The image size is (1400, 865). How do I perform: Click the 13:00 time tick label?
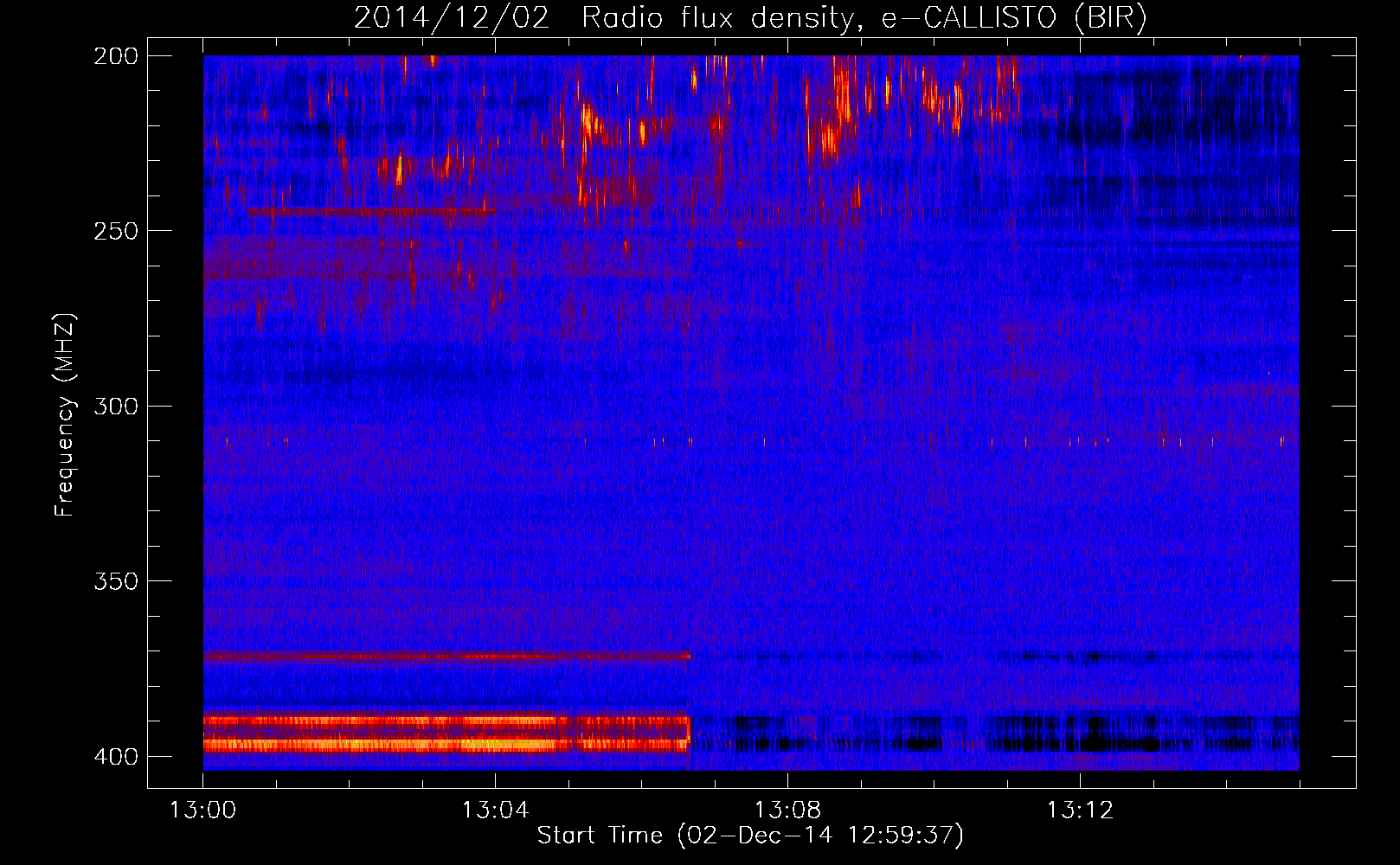[202, 811]
